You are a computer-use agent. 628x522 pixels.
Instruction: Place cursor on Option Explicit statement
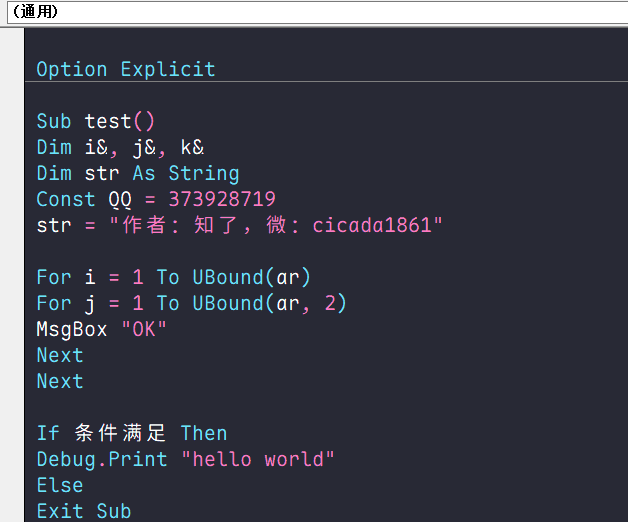point(126,69)
